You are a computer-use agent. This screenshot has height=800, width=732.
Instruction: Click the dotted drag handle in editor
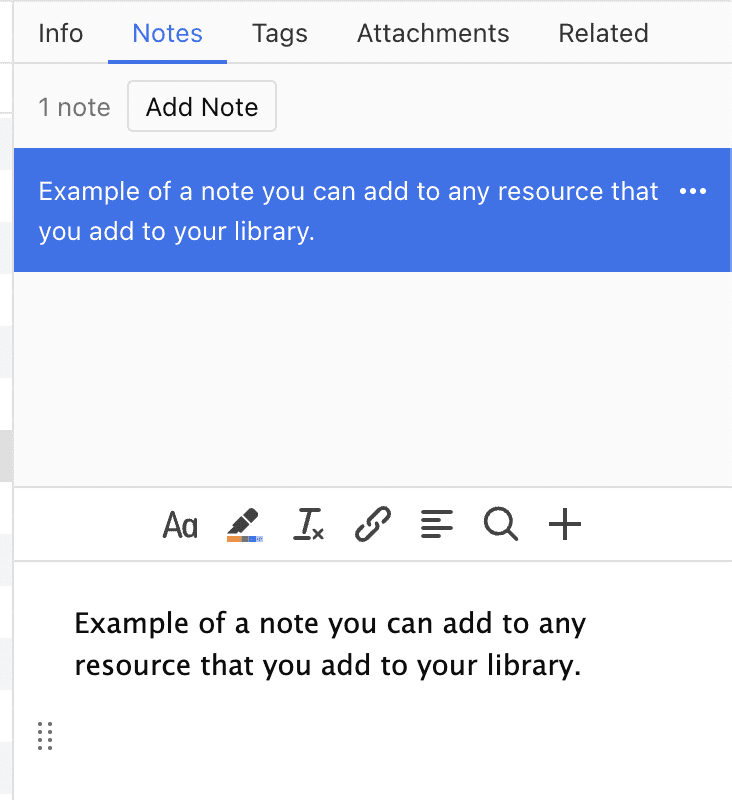pos(45,736)
